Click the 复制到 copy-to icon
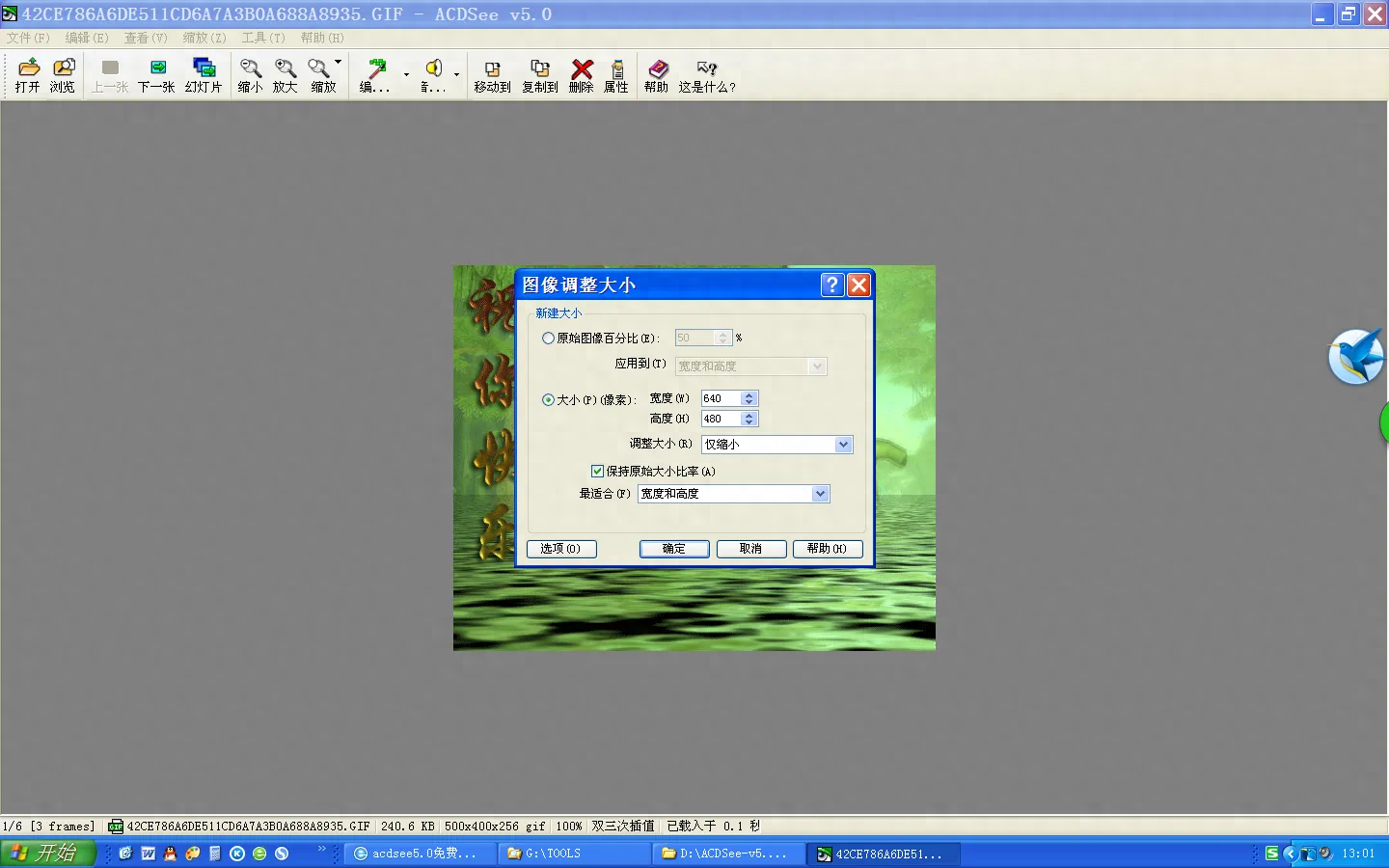 (540, 75)
